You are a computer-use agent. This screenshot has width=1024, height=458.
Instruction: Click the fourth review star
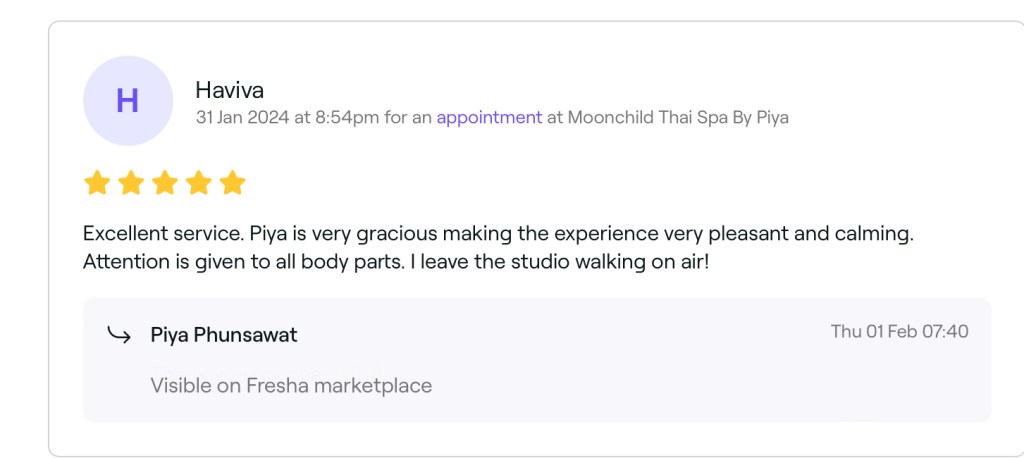pos(198,183)
